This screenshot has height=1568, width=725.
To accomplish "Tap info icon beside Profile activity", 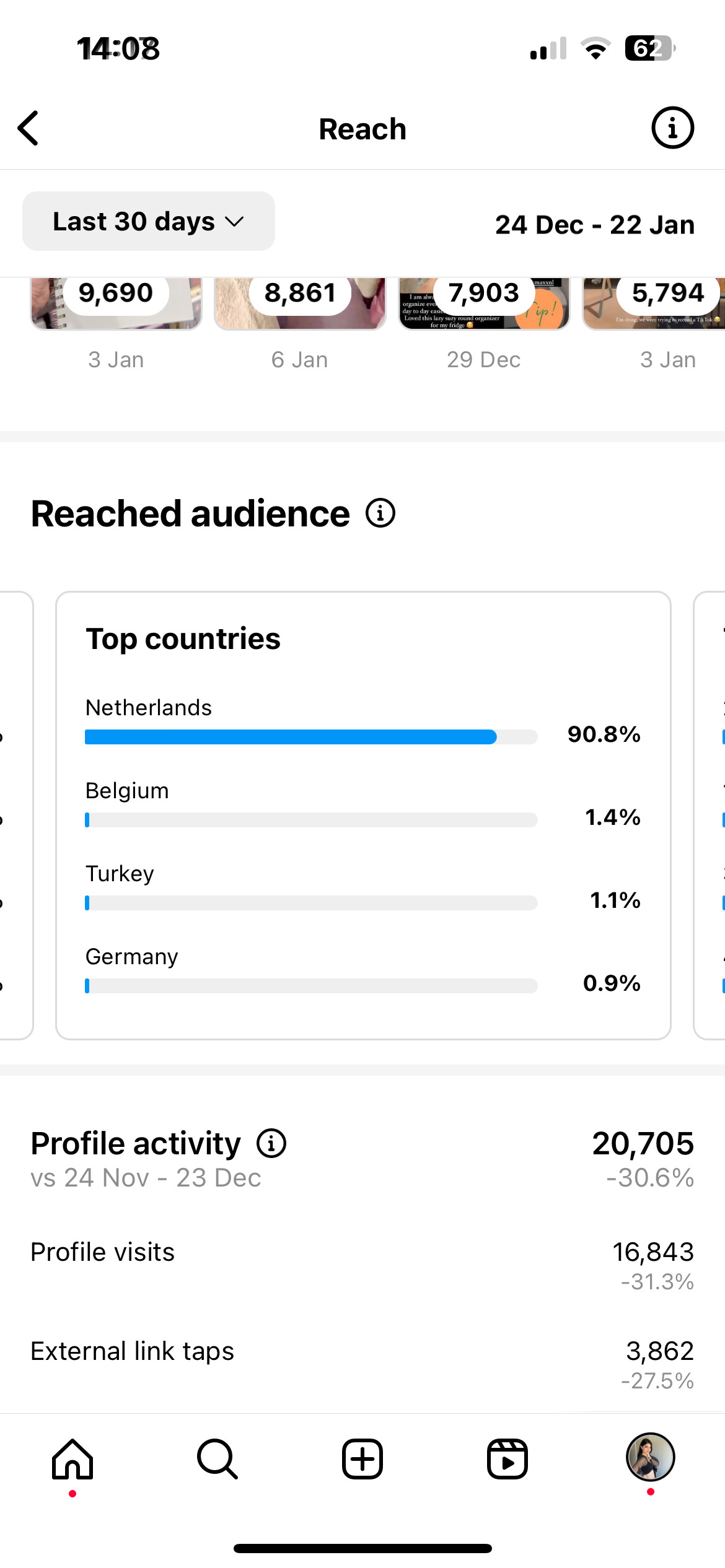I will (271, 1143).
